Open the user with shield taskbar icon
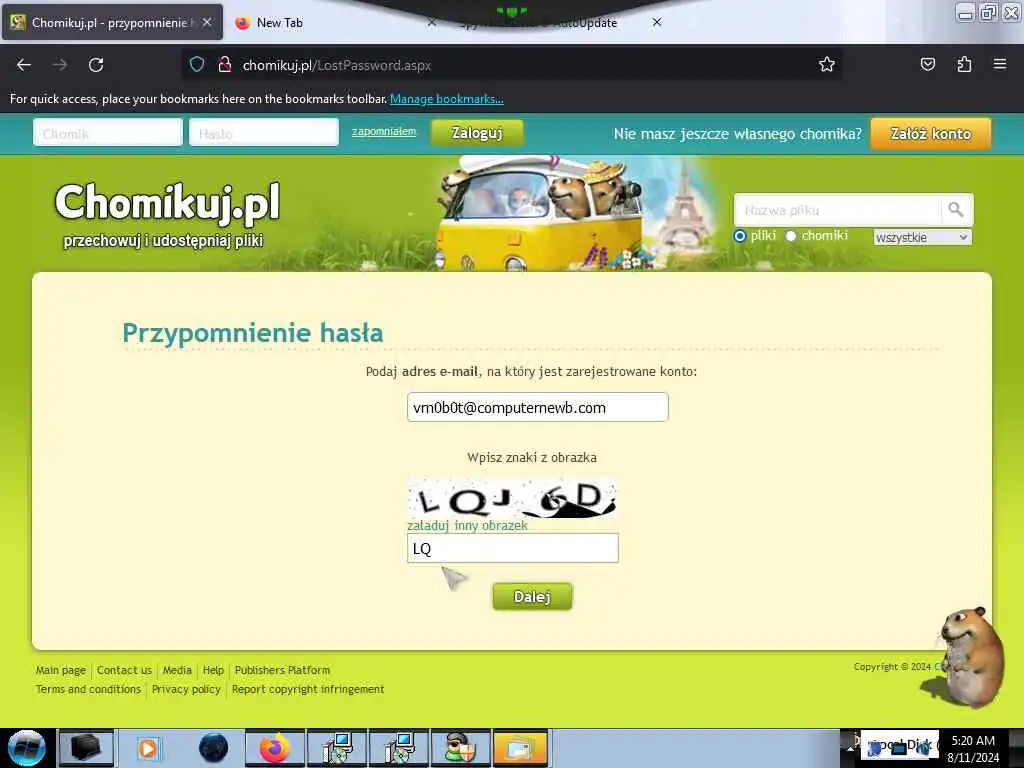Viewport: 1024px width, 768px height. (460, 748)
